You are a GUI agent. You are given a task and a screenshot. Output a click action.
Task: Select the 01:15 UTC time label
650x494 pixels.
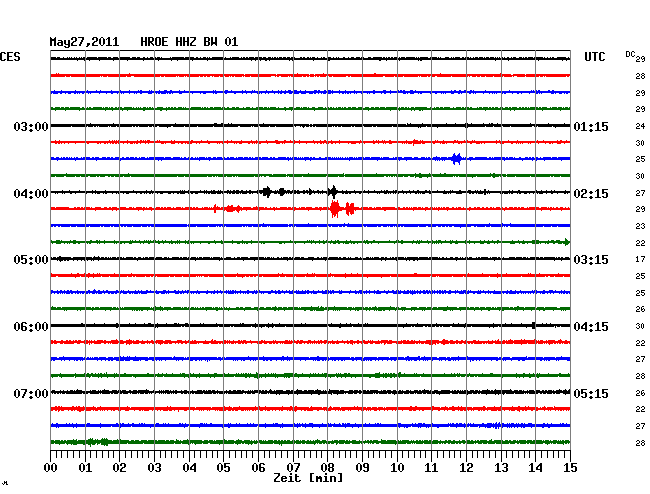(x=591, y=126)
